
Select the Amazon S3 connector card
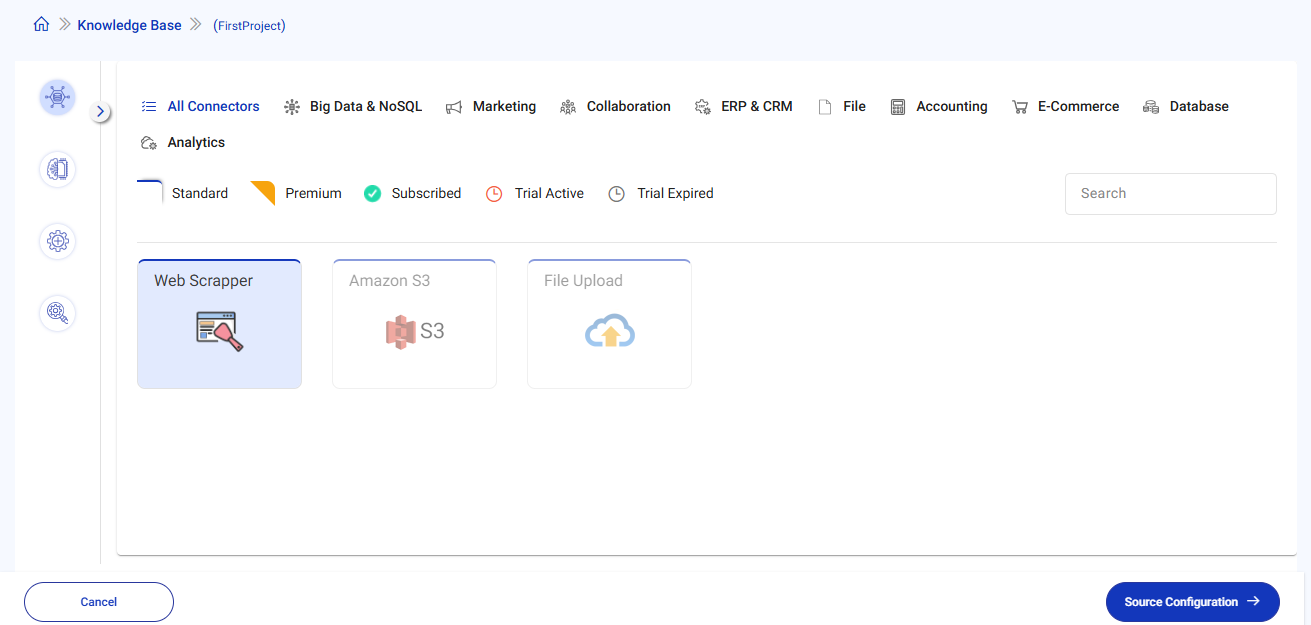coord(414,324)
